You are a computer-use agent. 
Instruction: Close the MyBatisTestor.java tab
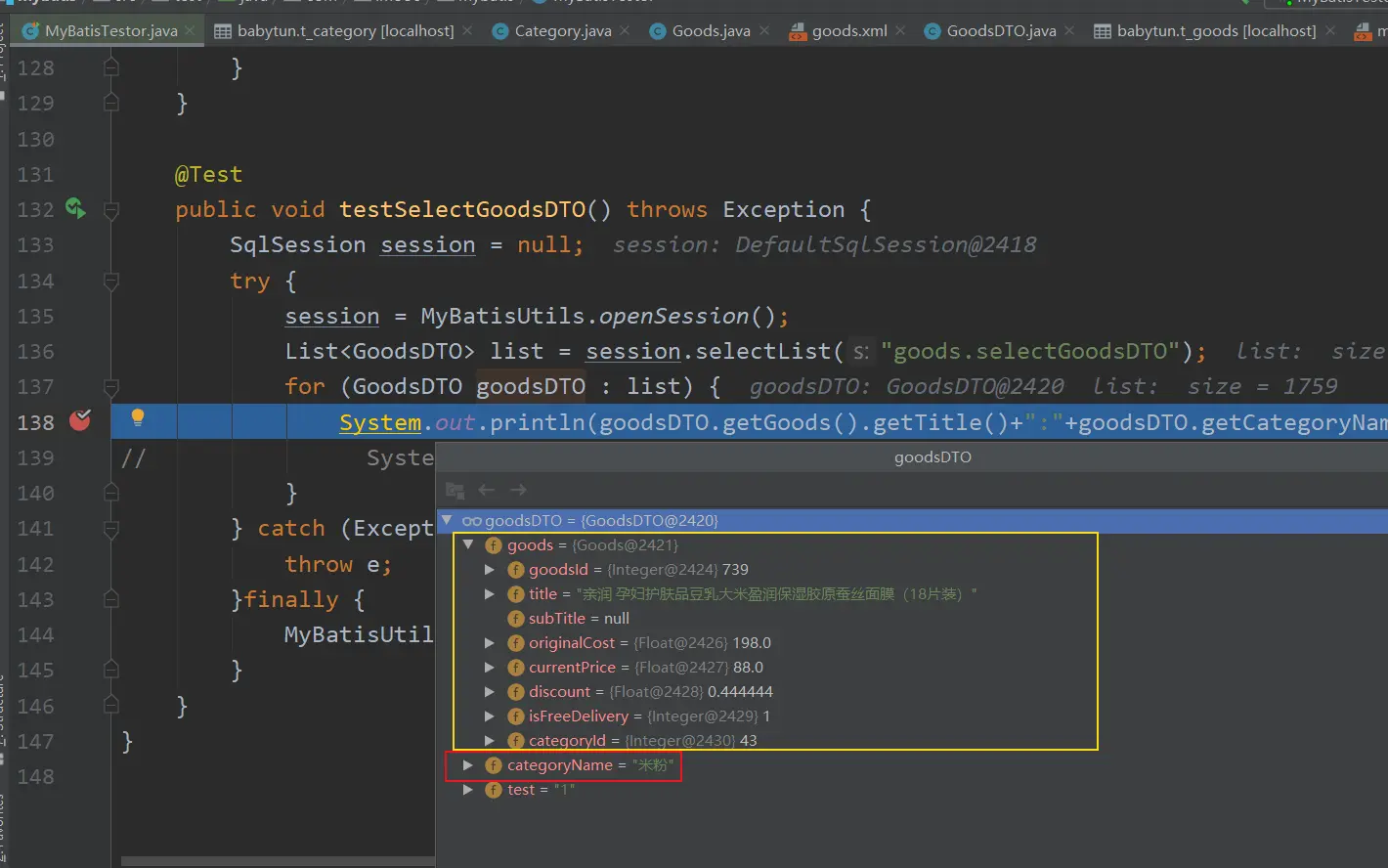pyautogui.click(x=190, y=30)
